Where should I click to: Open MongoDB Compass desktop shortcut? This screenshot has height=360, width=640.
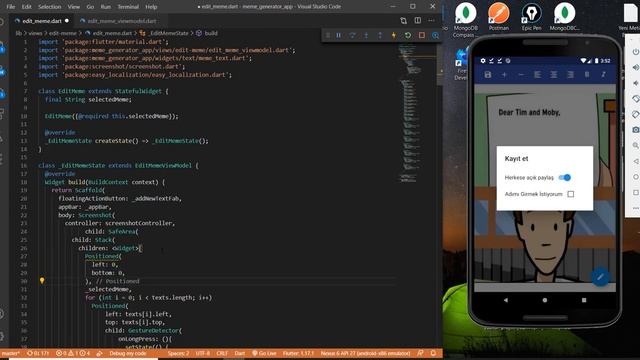465,20
